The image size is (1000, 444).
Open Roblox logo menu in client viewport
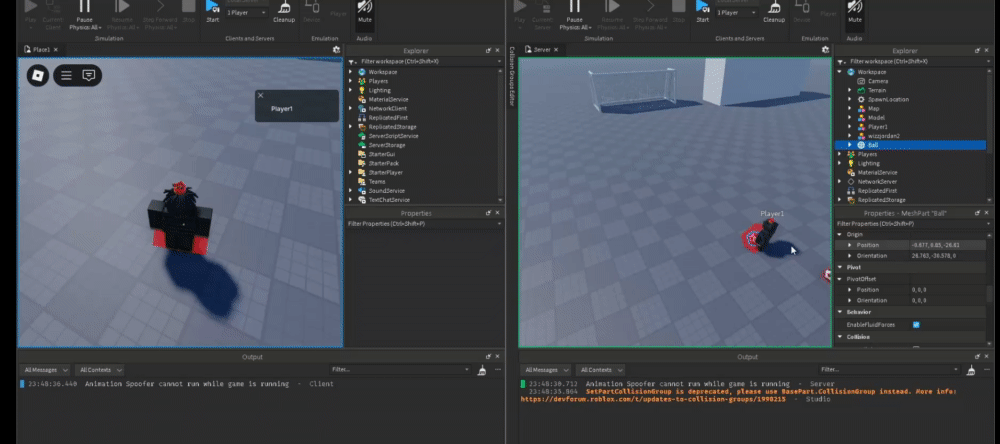[x=37, y=75]
